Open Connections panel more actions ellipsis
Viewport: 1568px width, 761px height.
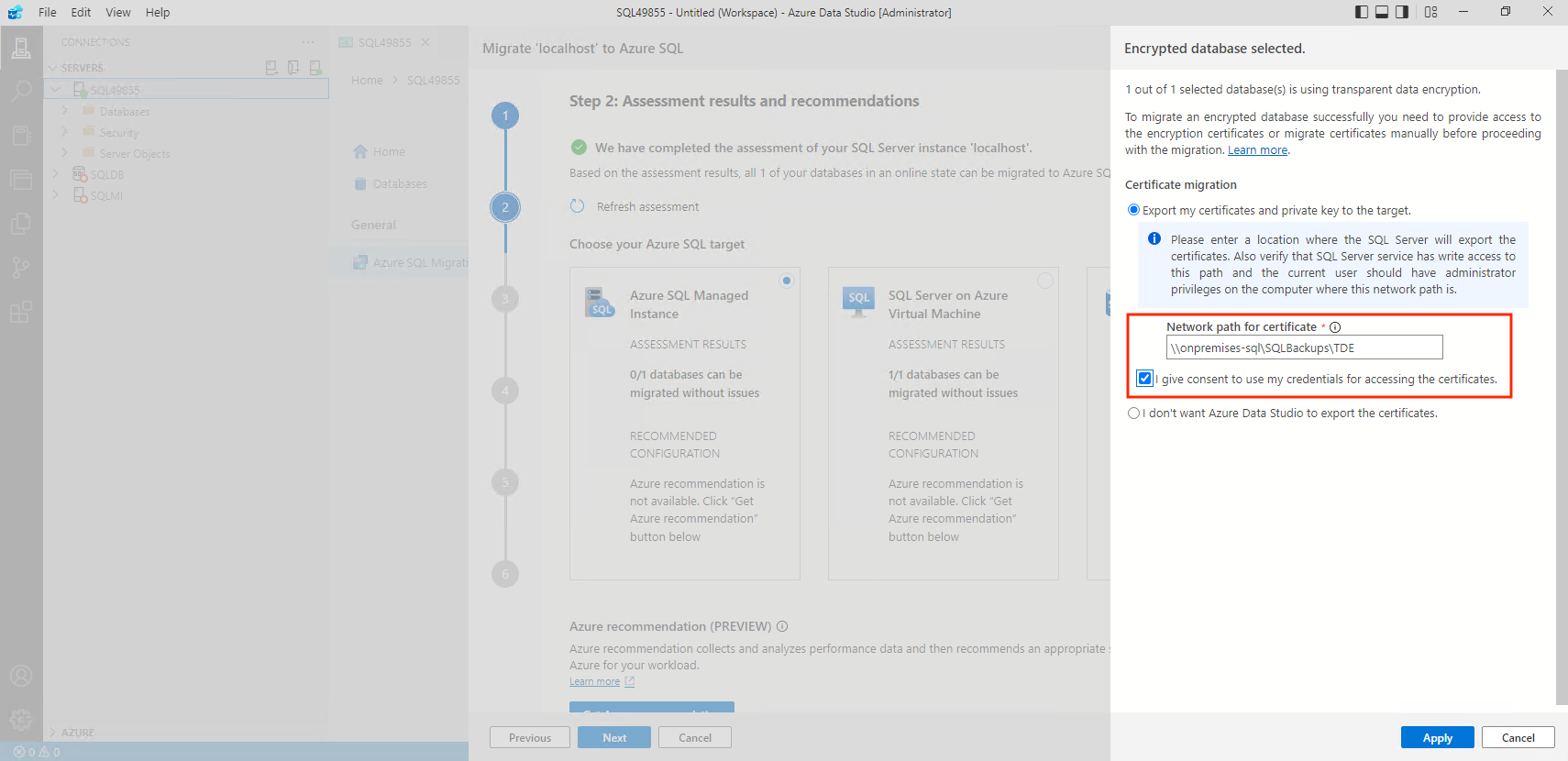[308, 42]
